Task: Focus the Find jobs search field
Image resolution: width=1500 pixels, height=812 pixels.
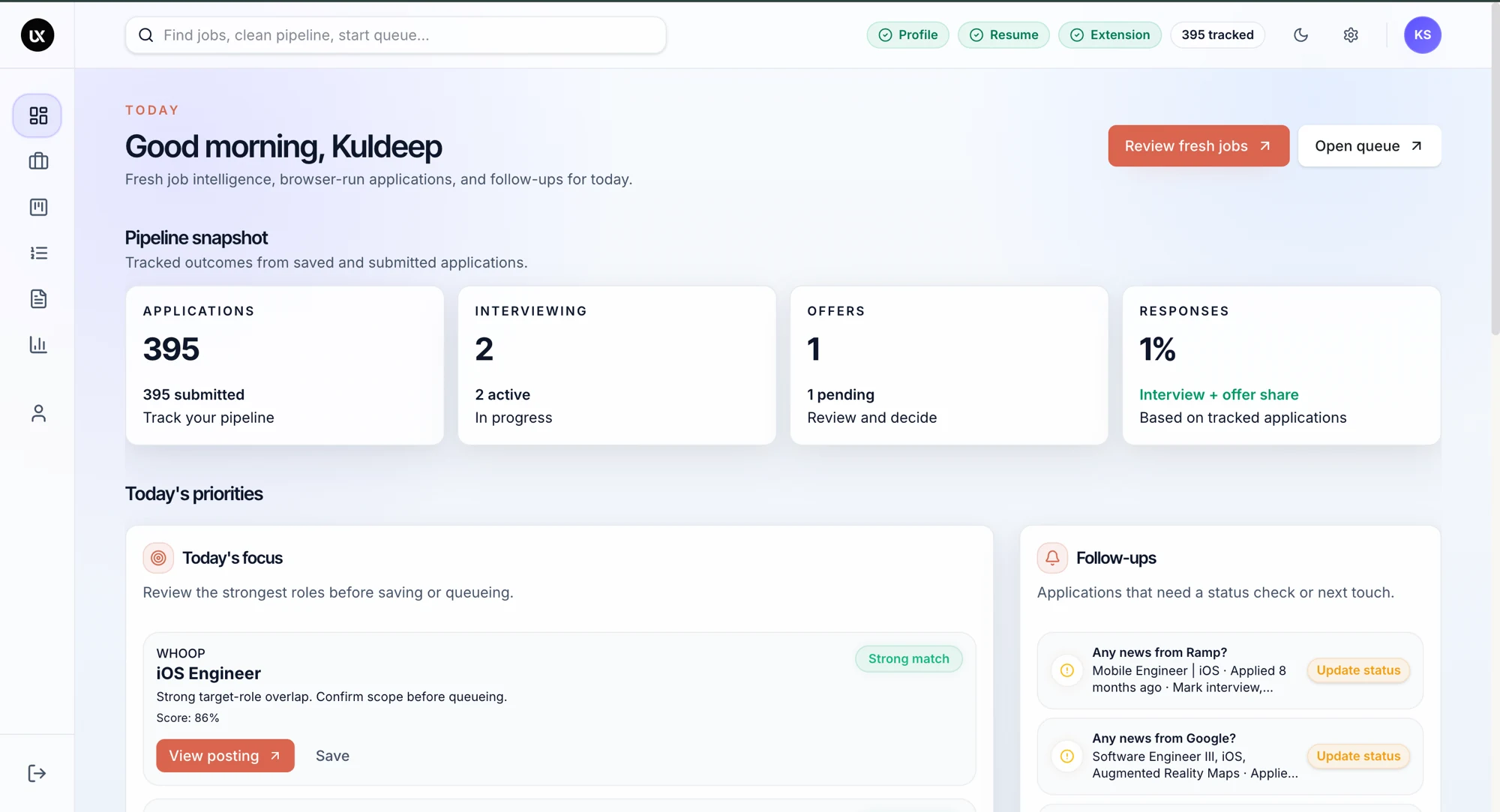Action: point(396,35)
